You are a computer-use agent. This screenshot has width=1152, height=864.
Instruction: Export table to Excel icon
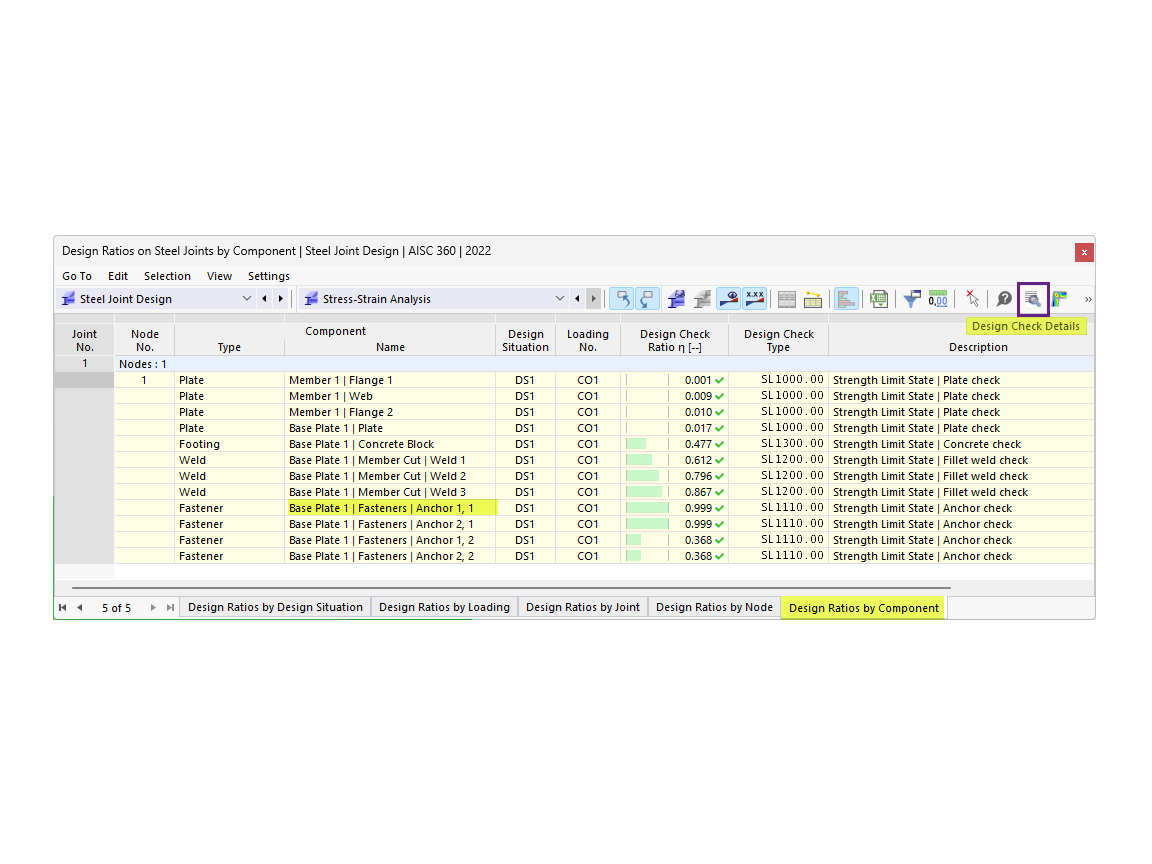pyautogui.click(x=879, y=299)
